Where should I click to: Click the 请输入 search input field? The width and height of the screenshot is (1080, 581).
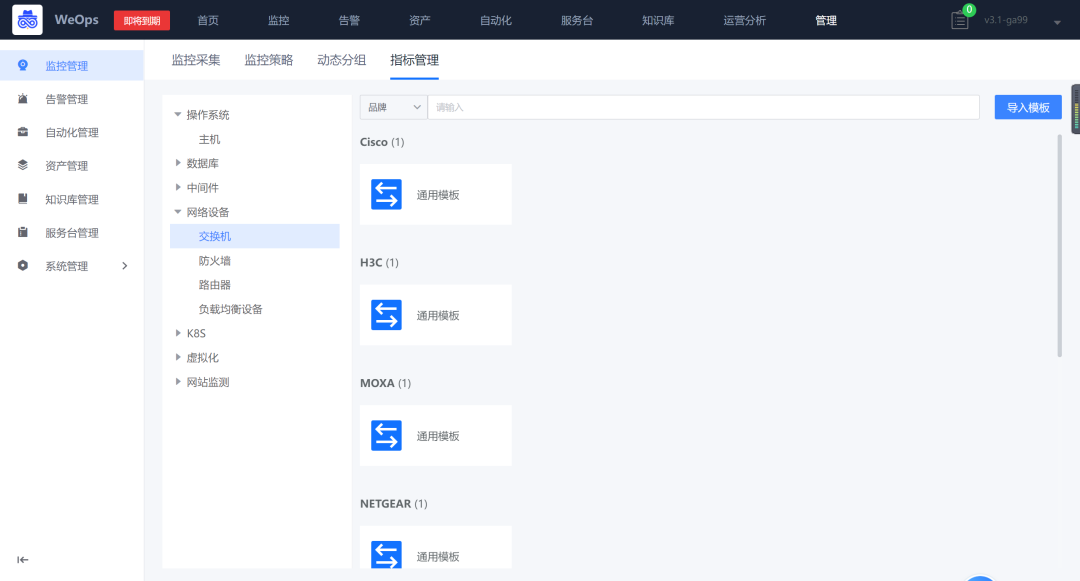pyautogui.click(x=703, y=107)
